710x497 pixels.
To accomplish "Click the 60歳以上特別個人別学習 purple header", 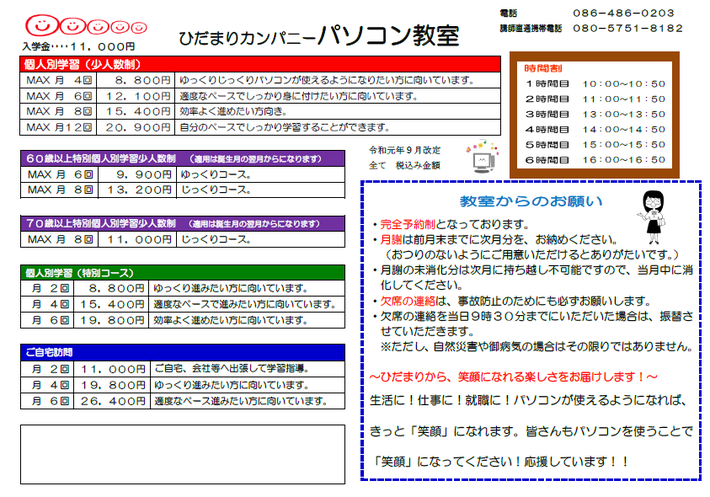I will (182, 159).
